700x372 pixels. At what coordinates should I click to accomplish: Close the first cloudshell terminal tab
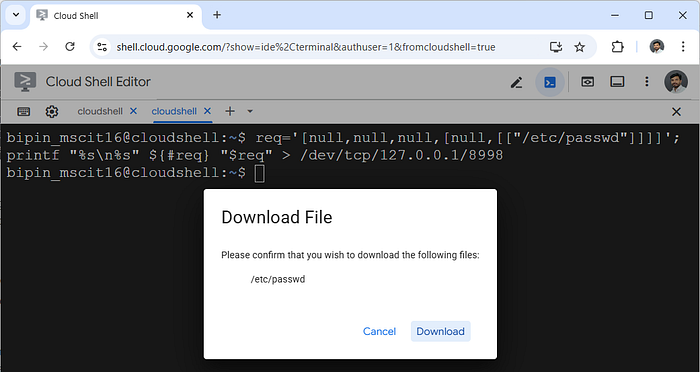click(133, 111)
